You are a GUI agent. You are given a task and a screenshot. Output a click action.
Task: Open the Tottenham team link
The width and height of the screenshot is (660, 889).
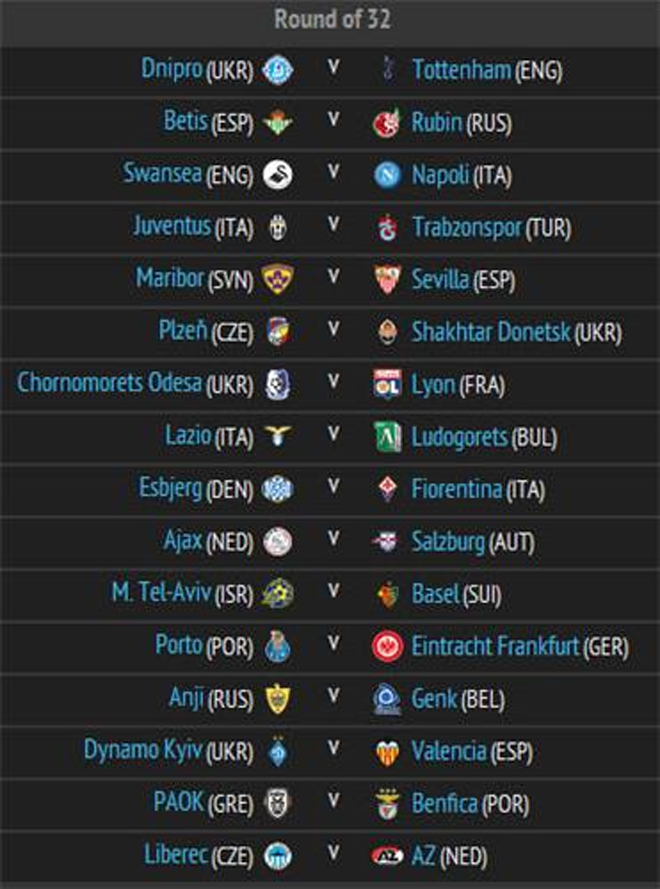coord(461,71)
